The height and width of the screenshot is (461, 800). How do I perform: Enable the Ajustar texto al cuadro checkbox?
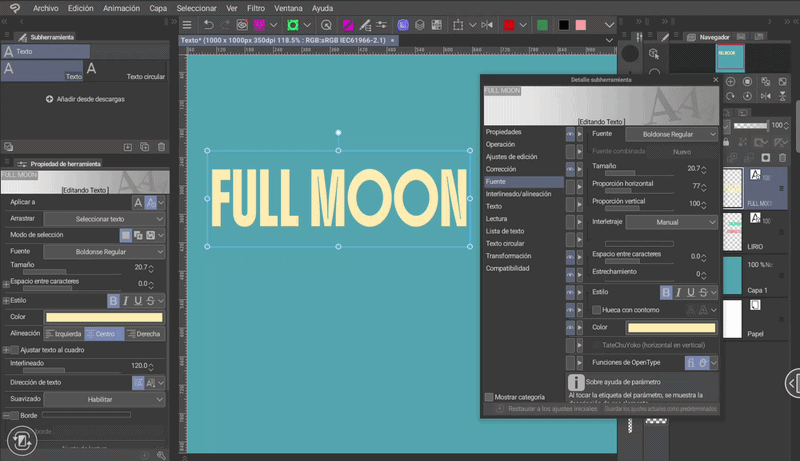pyautogui.click(x=12, y=350)
